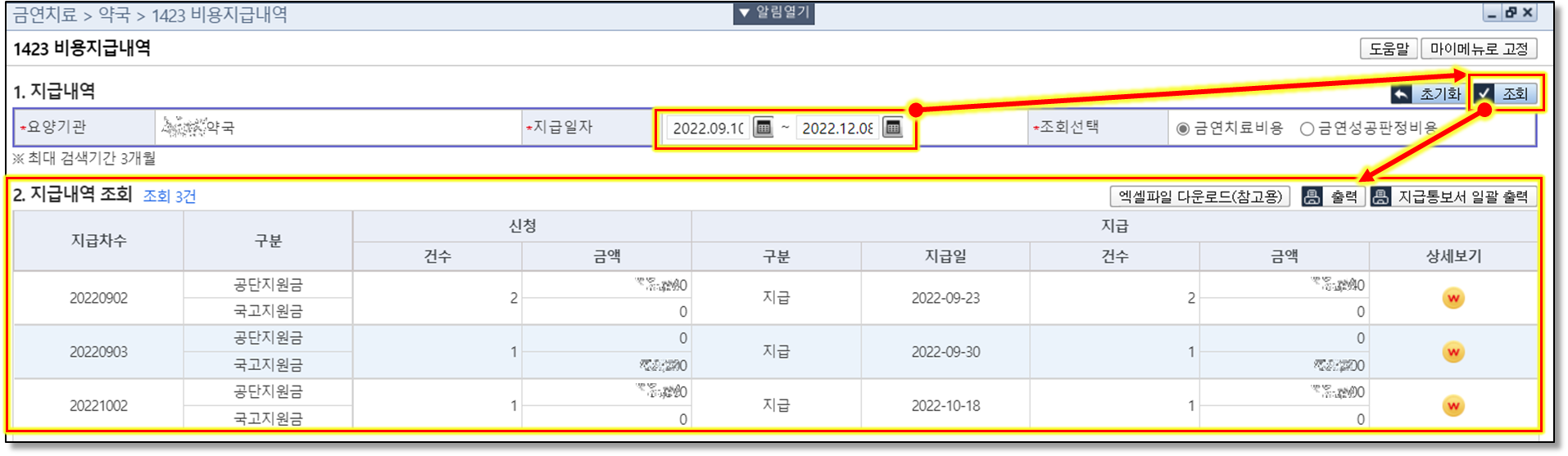Pin page with 마이메뉴로 고정
The width and height of the screenshot is (1568, 456).
point(1478,49)
